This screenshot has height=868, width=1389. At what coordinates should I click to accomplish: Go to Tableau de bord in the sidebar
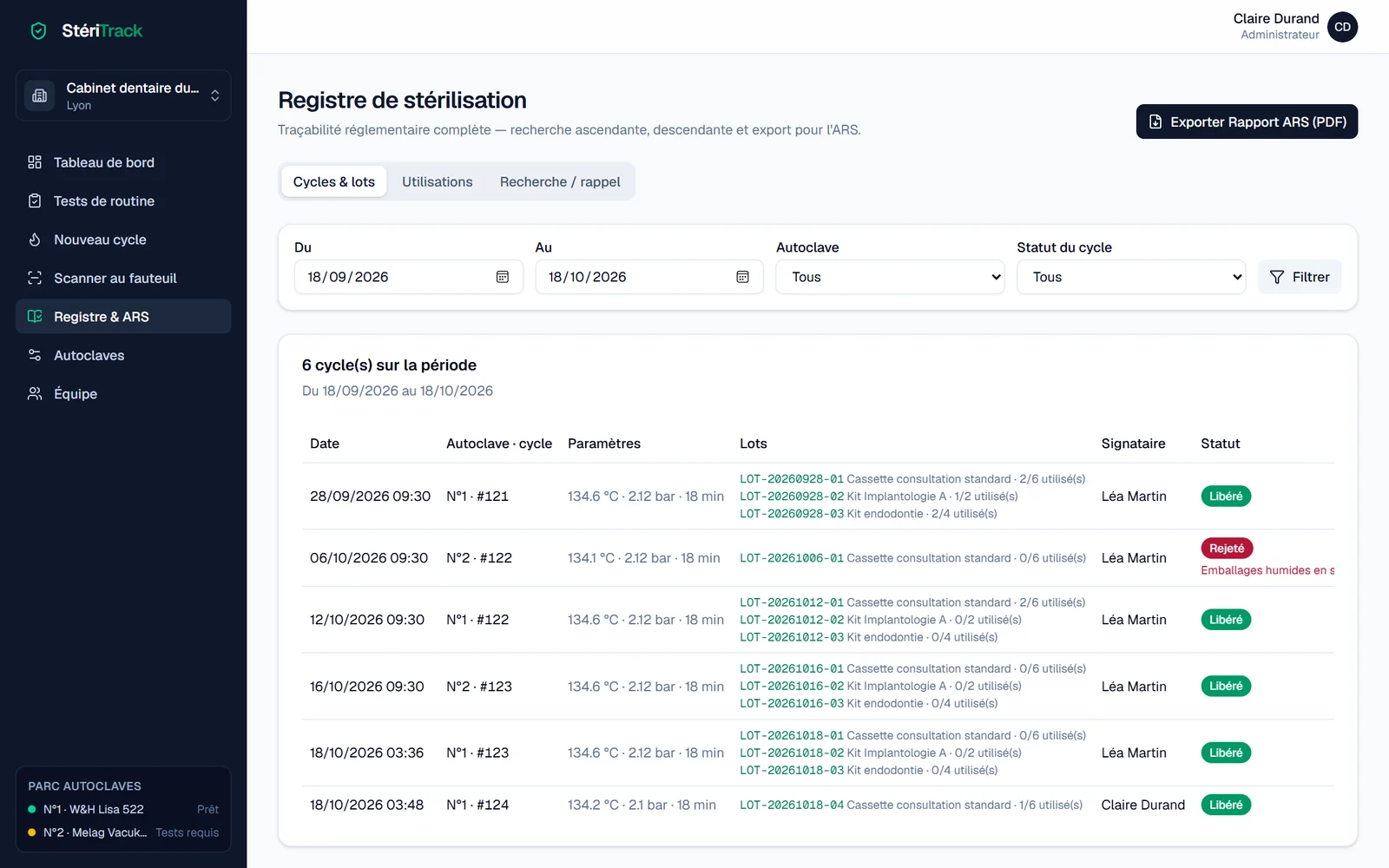point(123,162)
